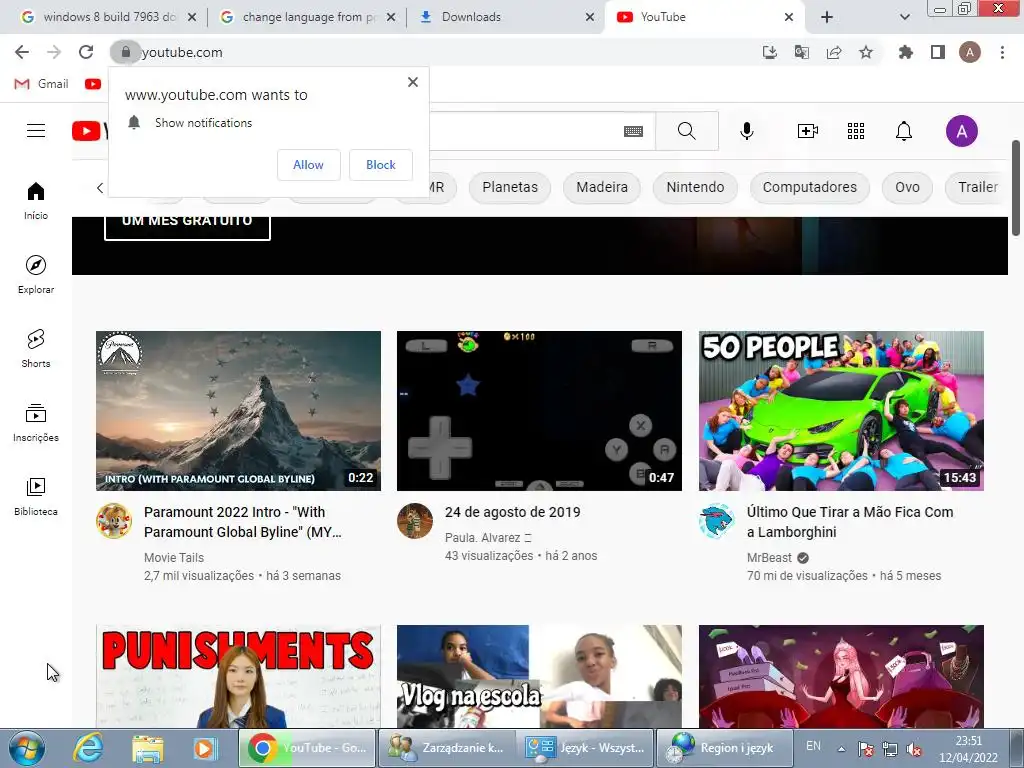Show hidden tray icons arrow
Image resolution: width=1024 pixels, height=768 pixels.
[x=842, y=749]
